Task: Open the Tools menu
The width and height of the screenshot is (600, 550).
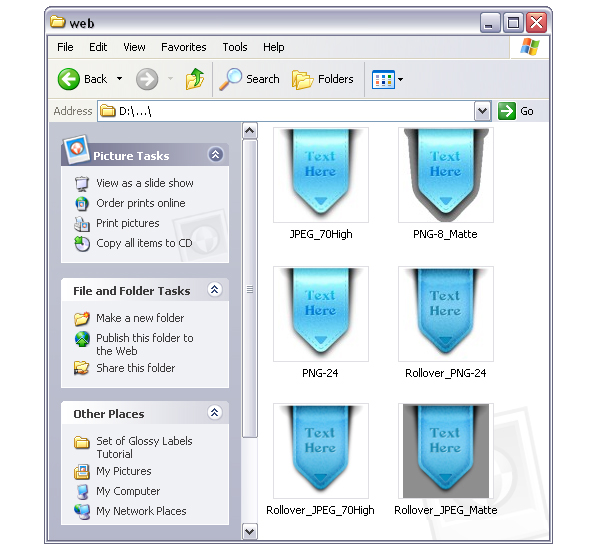Action: click(235, 47)
